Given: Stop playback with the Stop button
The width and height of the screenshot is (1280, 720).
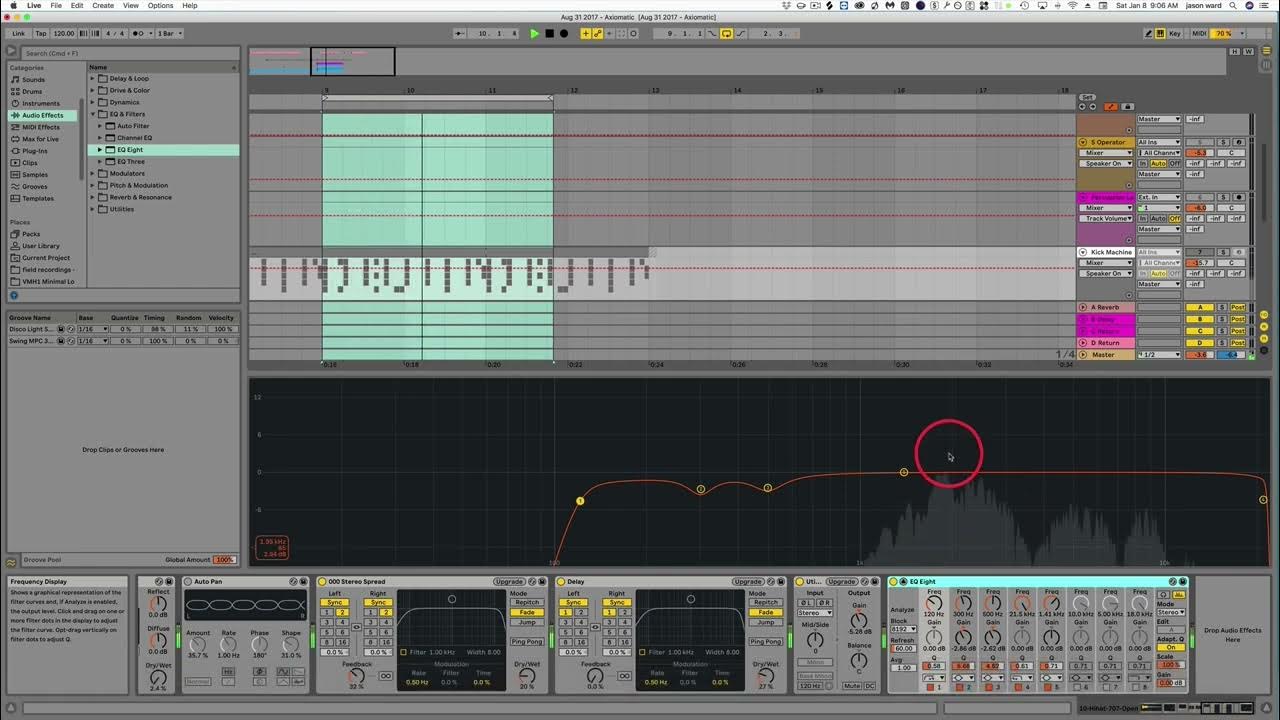Looking at the screenshot, I should [x=549, y=33].
